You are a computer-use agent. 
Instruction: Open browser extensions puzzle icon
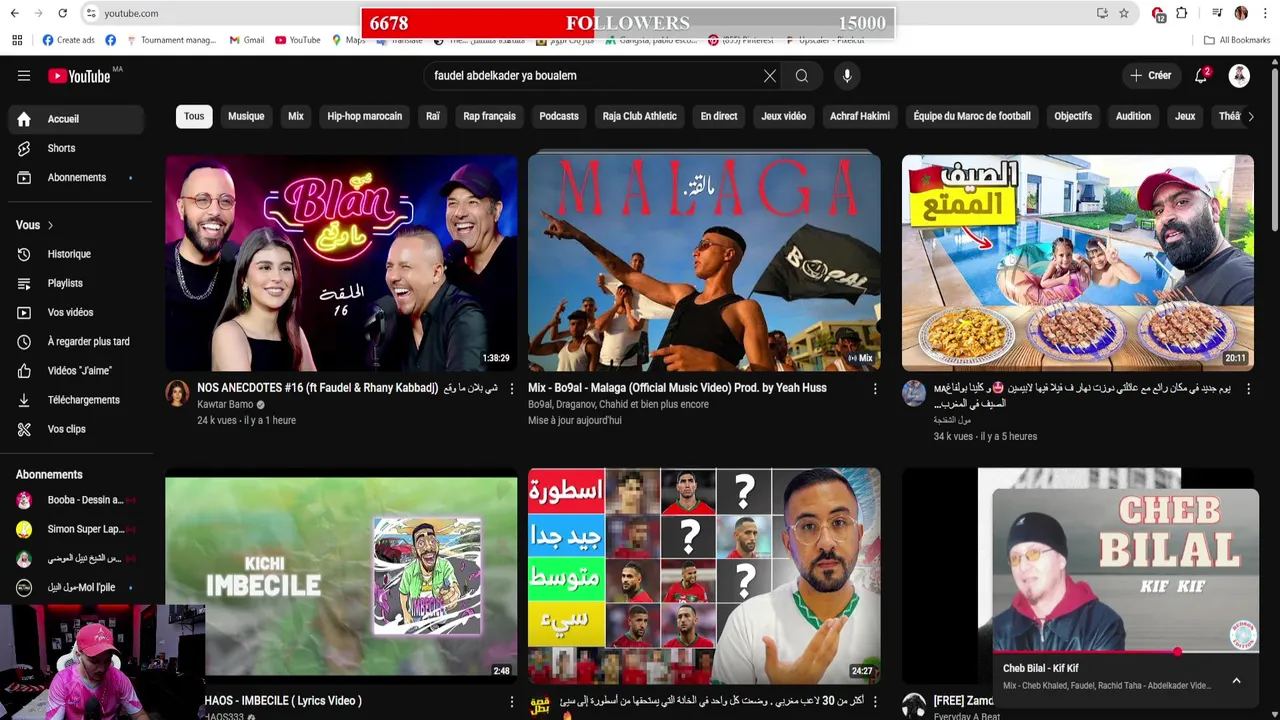pos(1181,13)
